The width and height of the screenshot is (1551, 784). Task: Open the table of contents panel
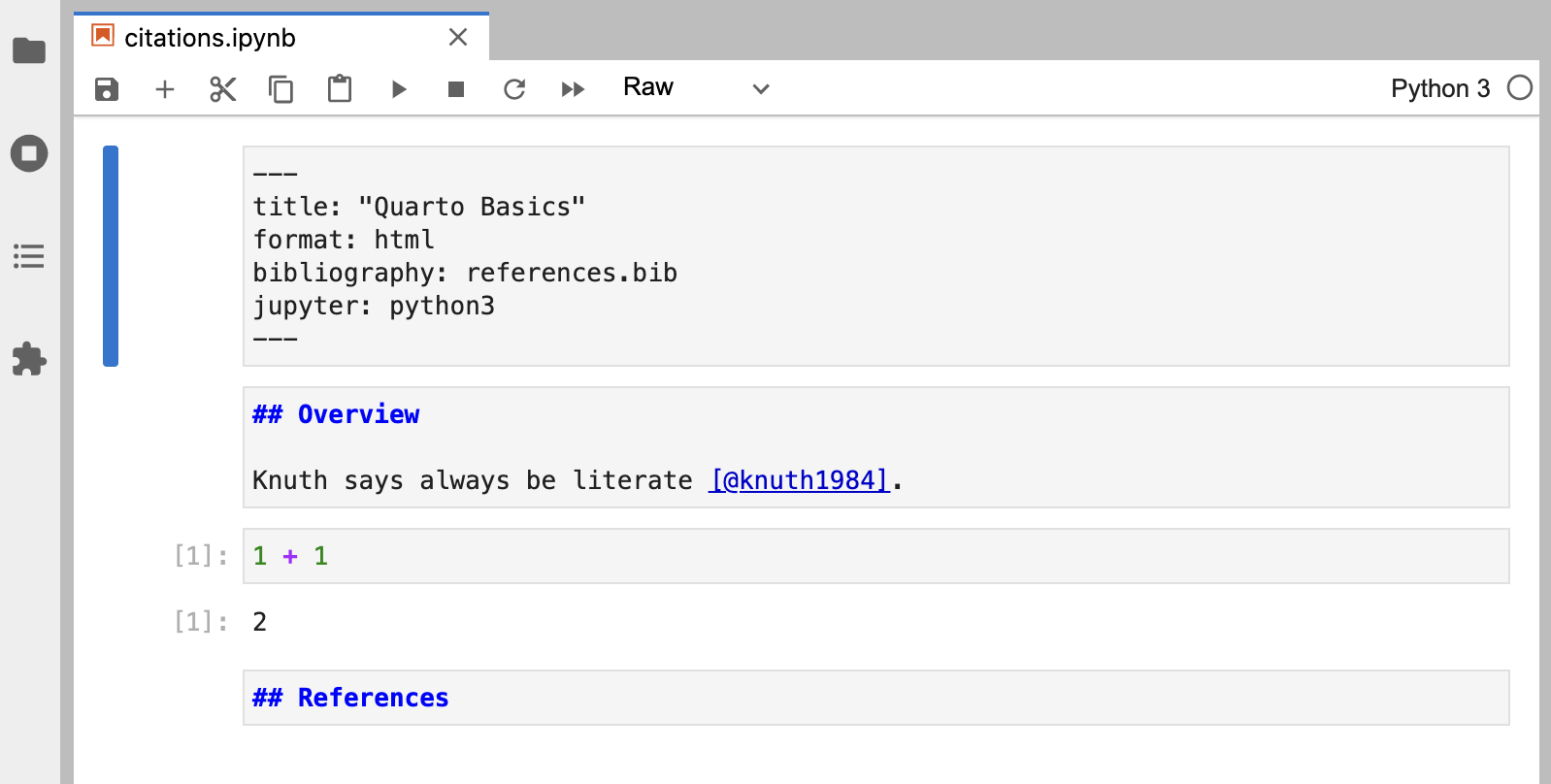pyautogui.click(x=29, y=256)
